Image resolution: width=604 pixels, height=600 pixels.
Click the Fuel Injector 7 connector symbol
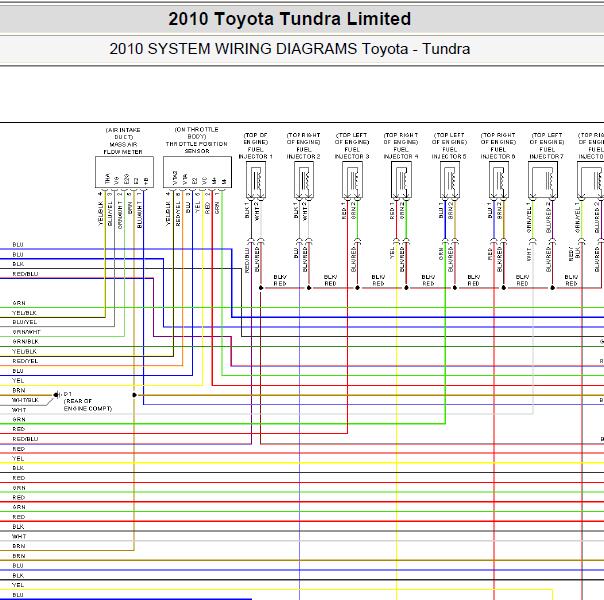547,181
